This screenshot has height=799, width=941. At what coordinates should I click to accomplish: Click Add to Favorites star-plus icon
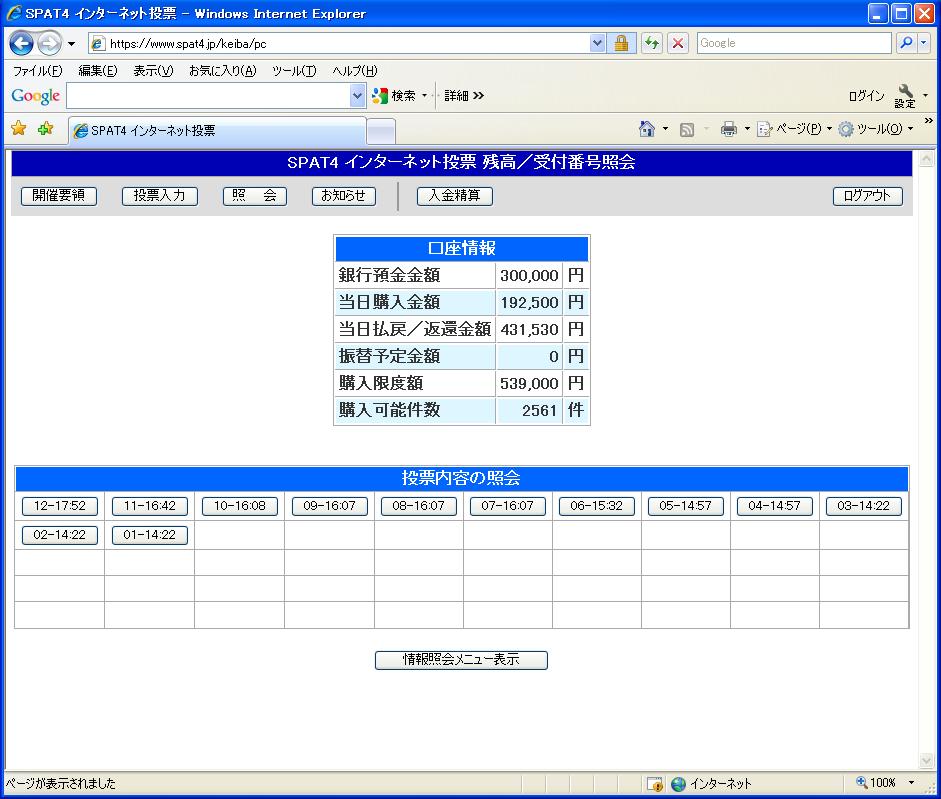coord(46,128)
